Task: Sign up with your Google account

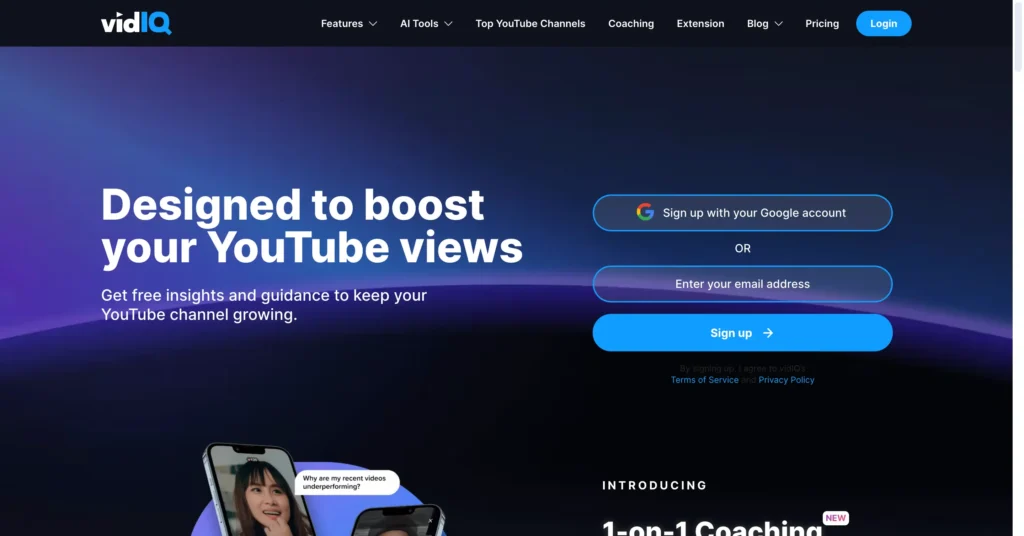Action: [742, 213]
